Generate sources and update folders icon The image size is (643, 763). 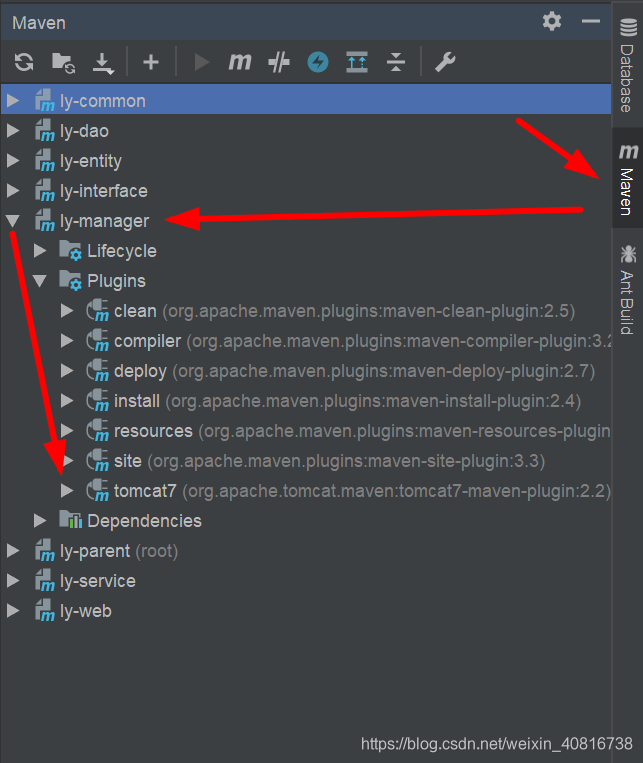tap(63, 62)
